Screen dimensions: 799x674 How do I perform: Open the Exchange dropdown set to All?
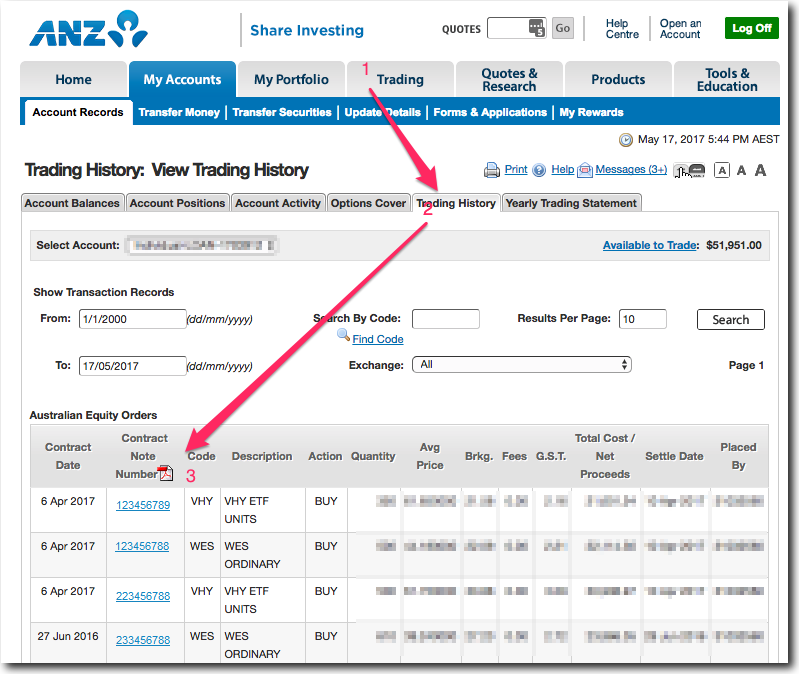point(522,365)
